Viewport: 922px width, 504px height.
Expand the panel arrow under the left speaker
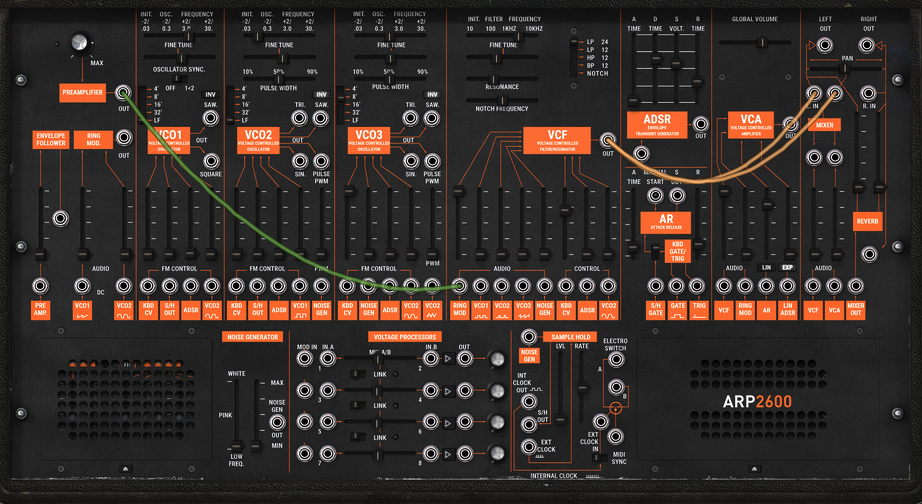coord(125,469)
